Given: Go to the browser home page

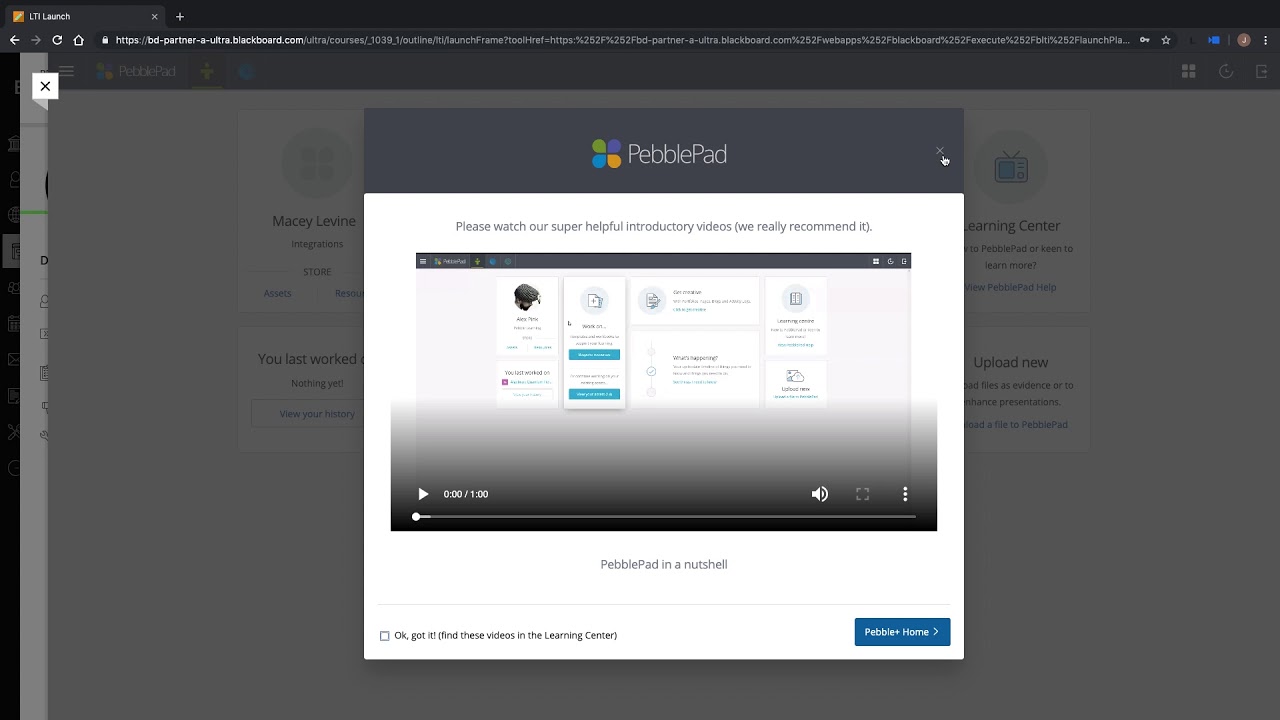Looking at the screenshot, I should click(x=78, y=40).
